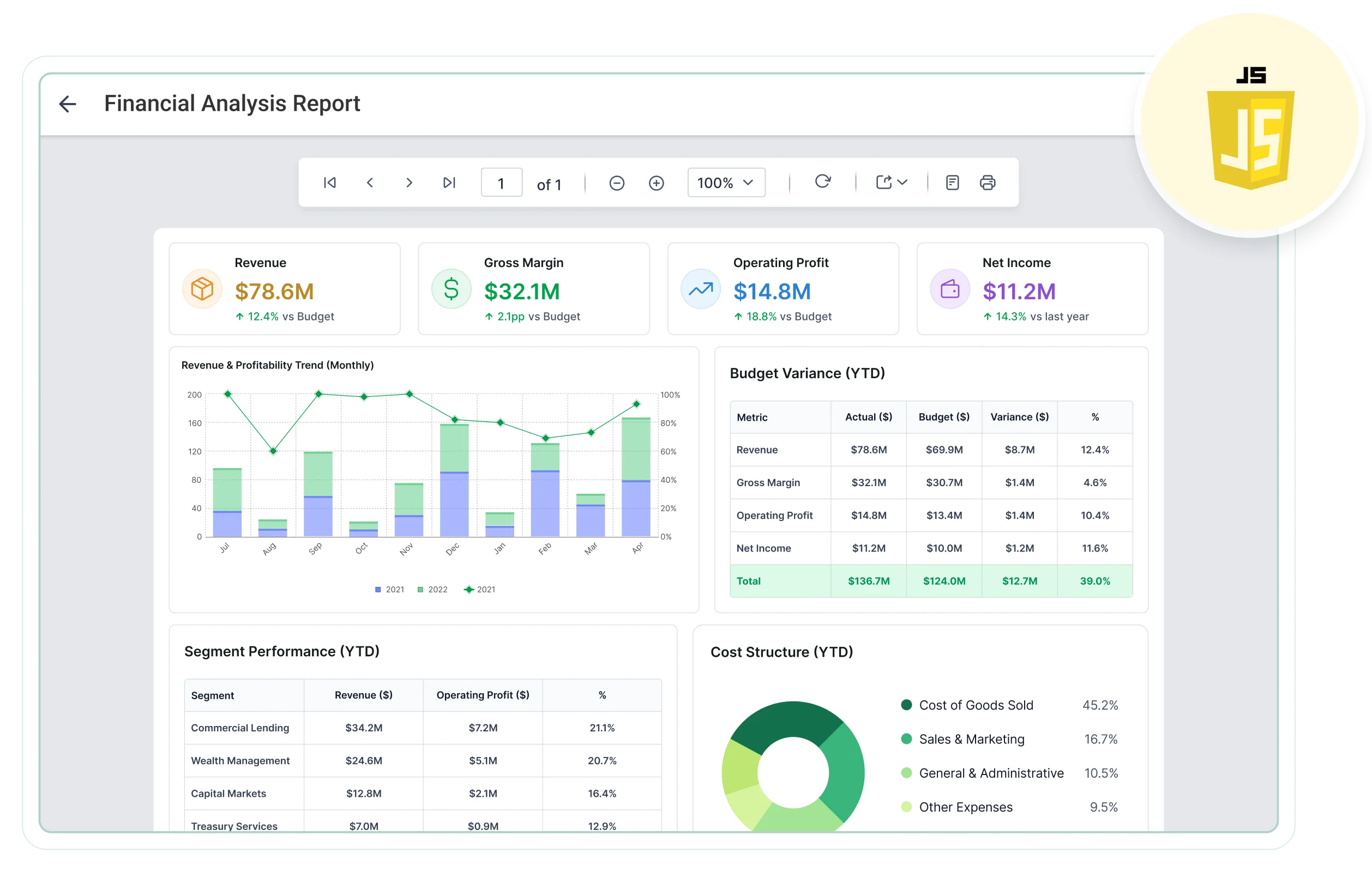Screen dimensions: 1372x872
Task: Select the Gross Margin row label in Budget Variance
Action: click(x=768, y=482)
